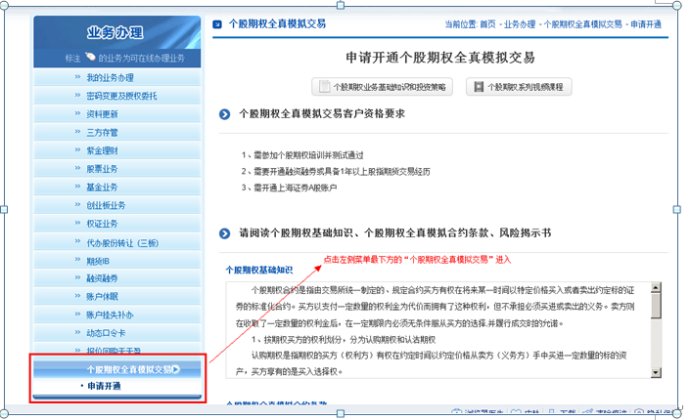Click the scroll-down arrow of knowledge text box
690x420 pixels.
coord(656,373)
